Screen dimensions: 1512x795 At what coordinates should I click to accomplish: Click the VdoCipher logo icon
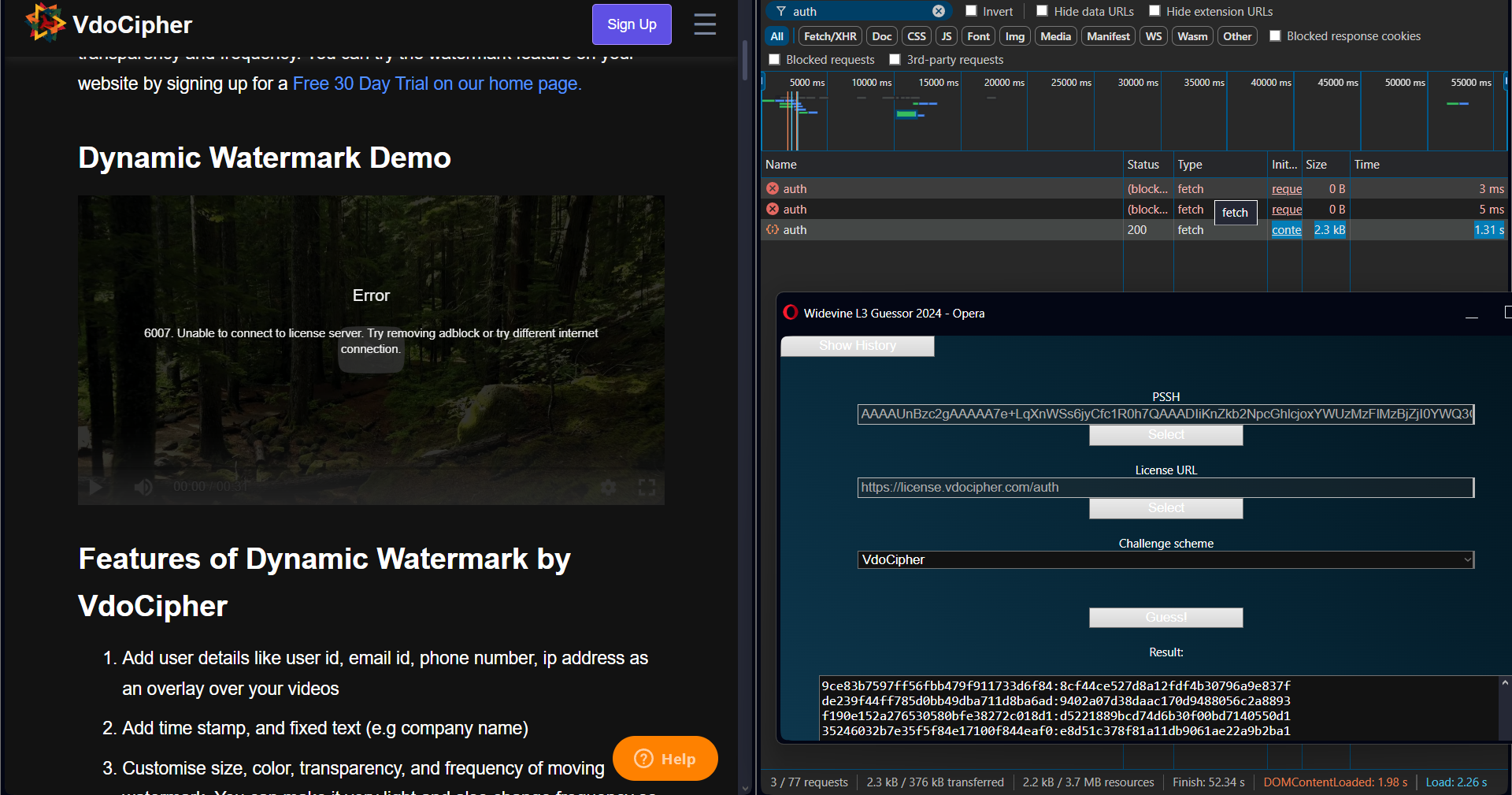point(45,23)
